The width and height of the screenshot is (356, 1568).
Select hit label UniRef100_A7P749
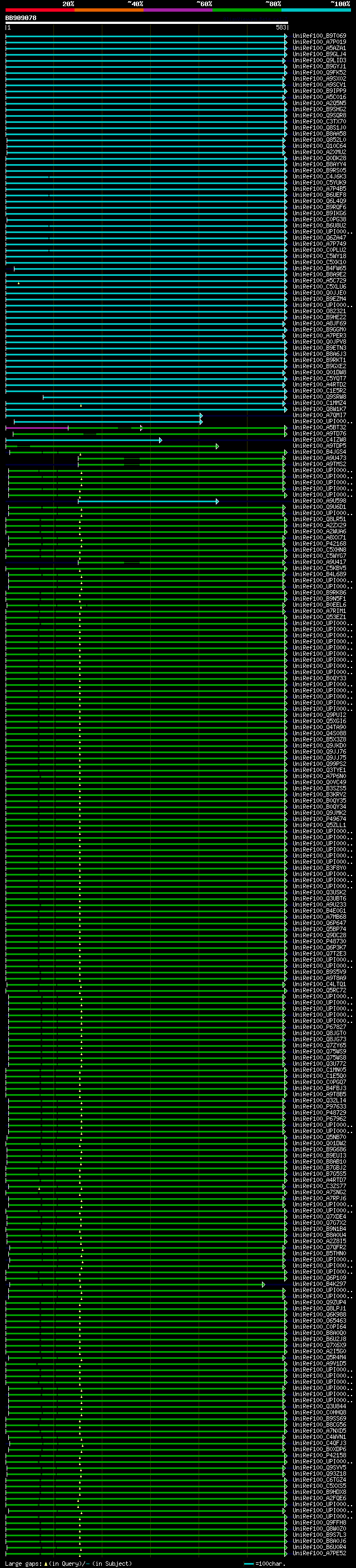319,244
